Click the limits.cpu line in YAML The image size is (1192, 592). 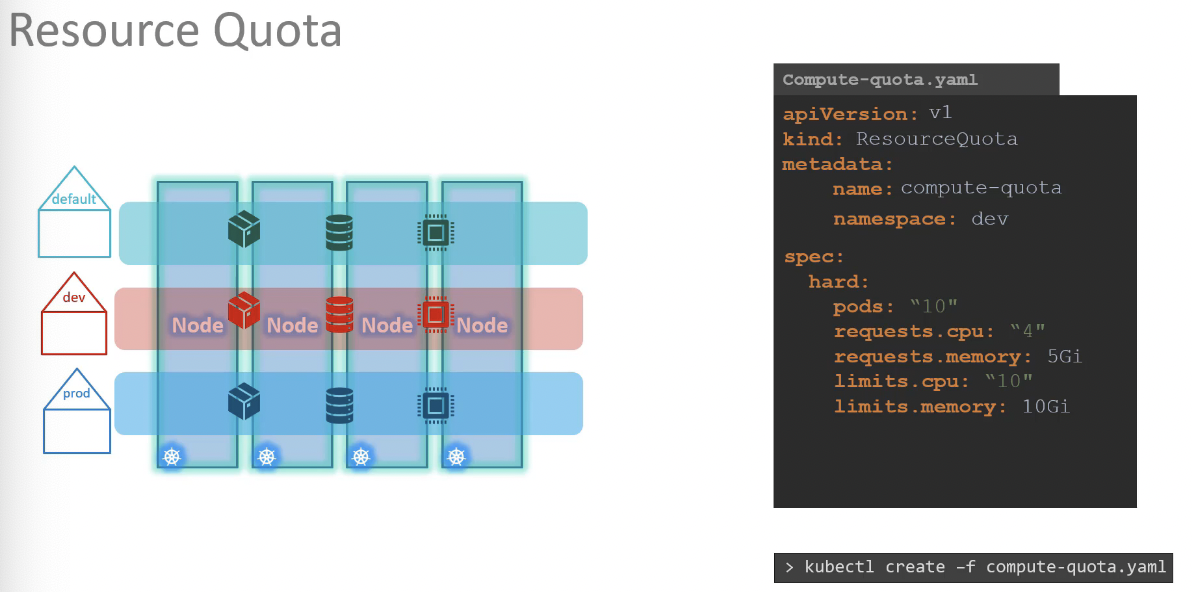tap(933, 381)
